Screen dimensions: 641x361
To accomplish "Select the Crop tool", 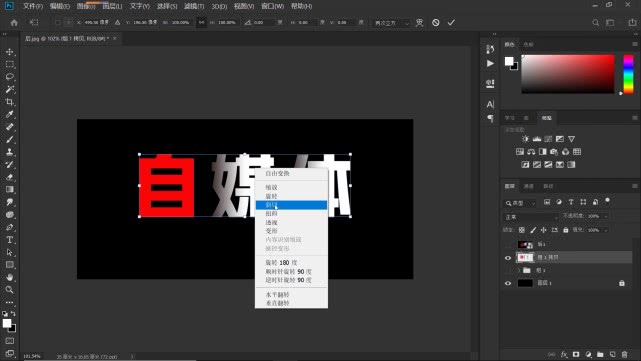I will (10, 102).
